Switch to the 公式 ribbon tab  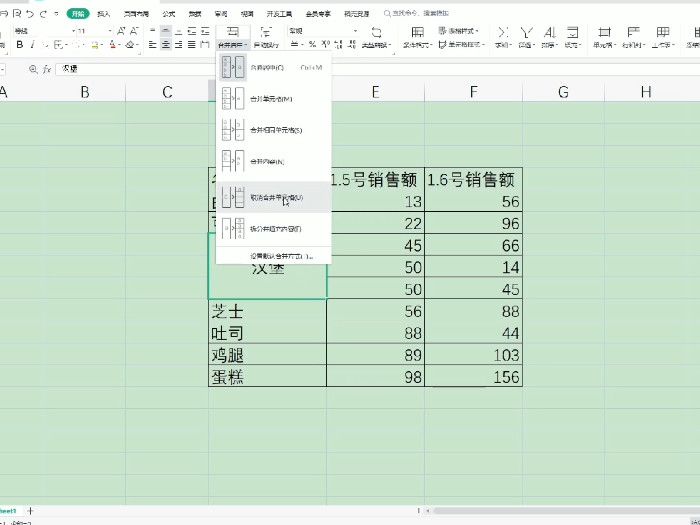(x=169, y=14)
